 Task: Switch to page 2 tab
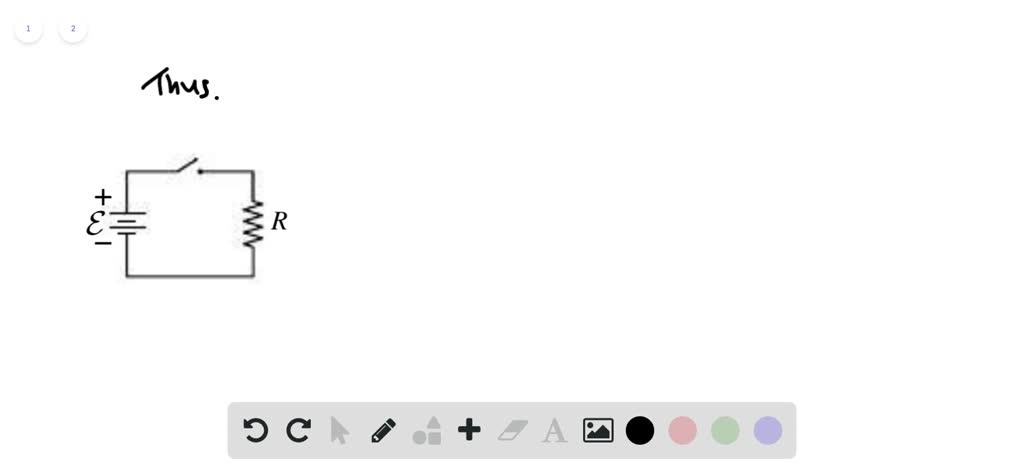(x=73, y=29)
